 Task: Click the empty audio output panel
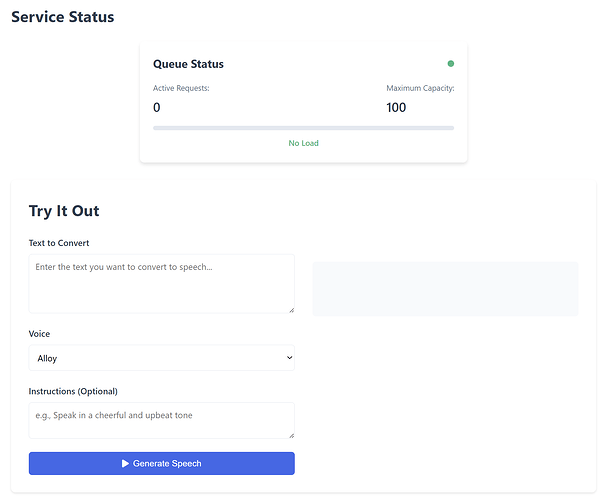click(x=445, y=289)
